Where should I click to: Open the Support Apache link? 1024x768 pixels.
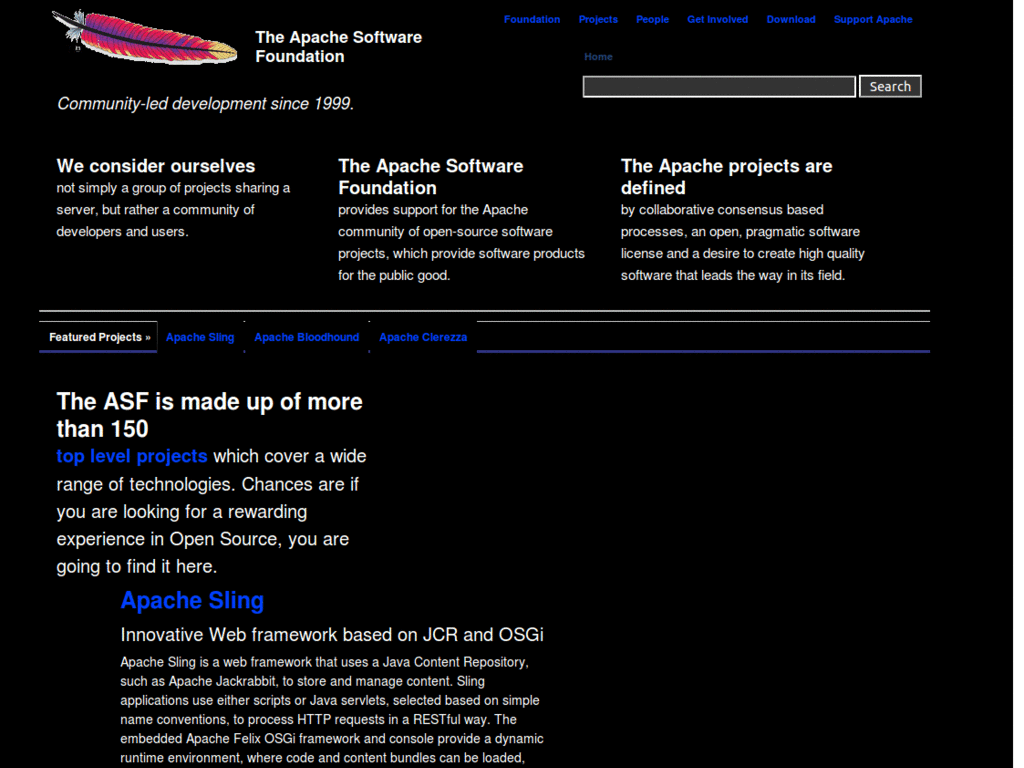[x=872, y=20]
